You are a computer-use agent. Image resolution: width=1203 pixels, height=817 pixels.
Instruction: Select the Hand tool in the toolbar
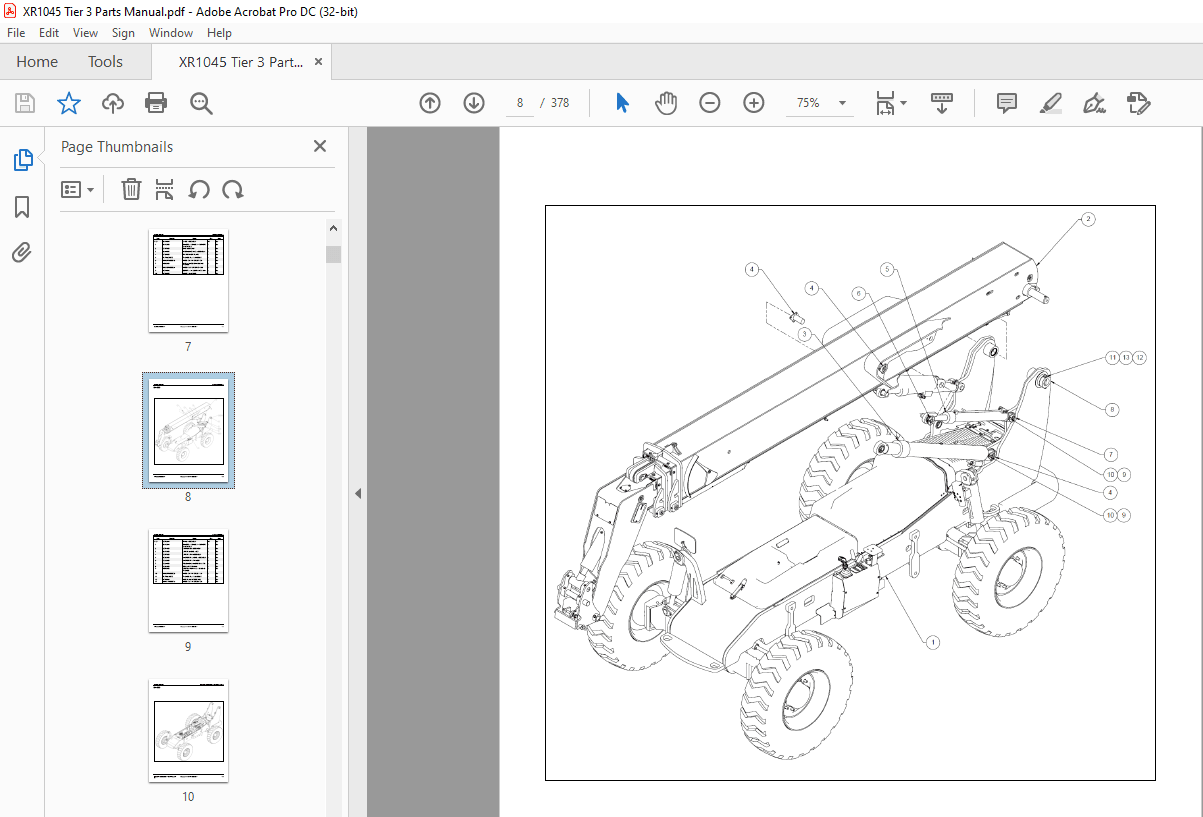click(x=666, y=103)
